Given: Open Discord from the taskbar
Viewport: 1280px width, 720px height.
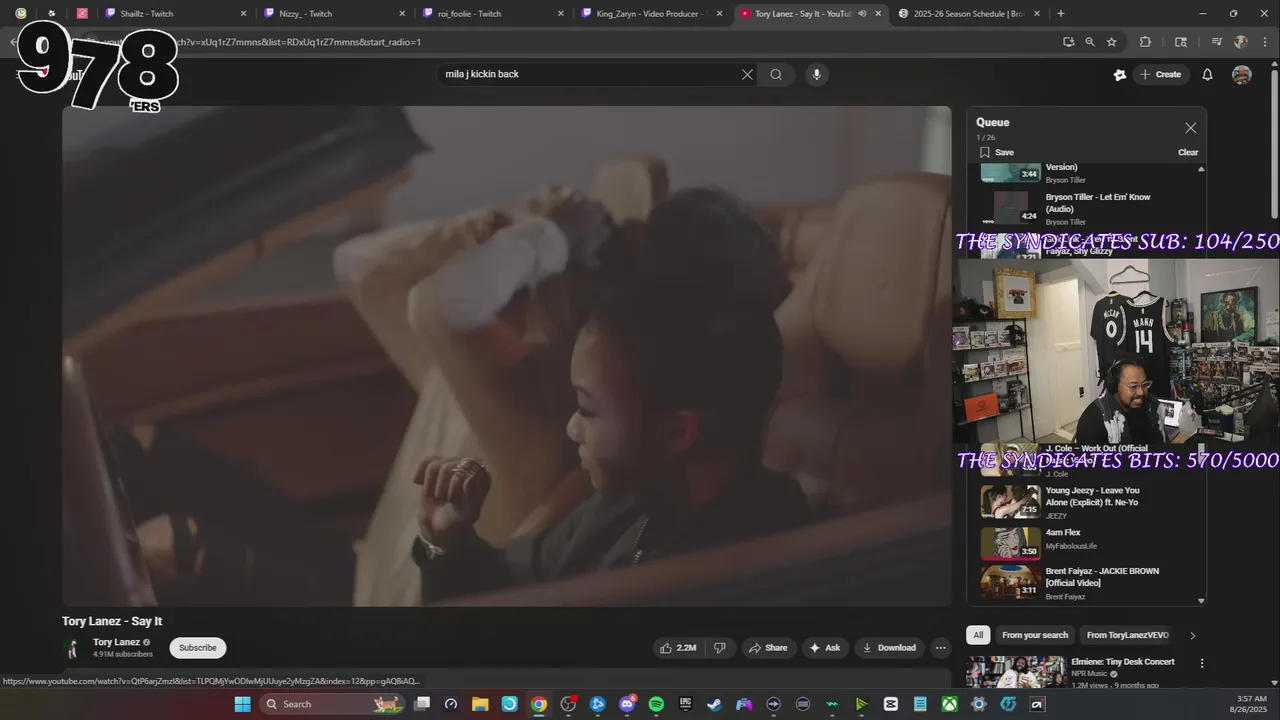Looking at the screenshot, I should coord(627,704).
